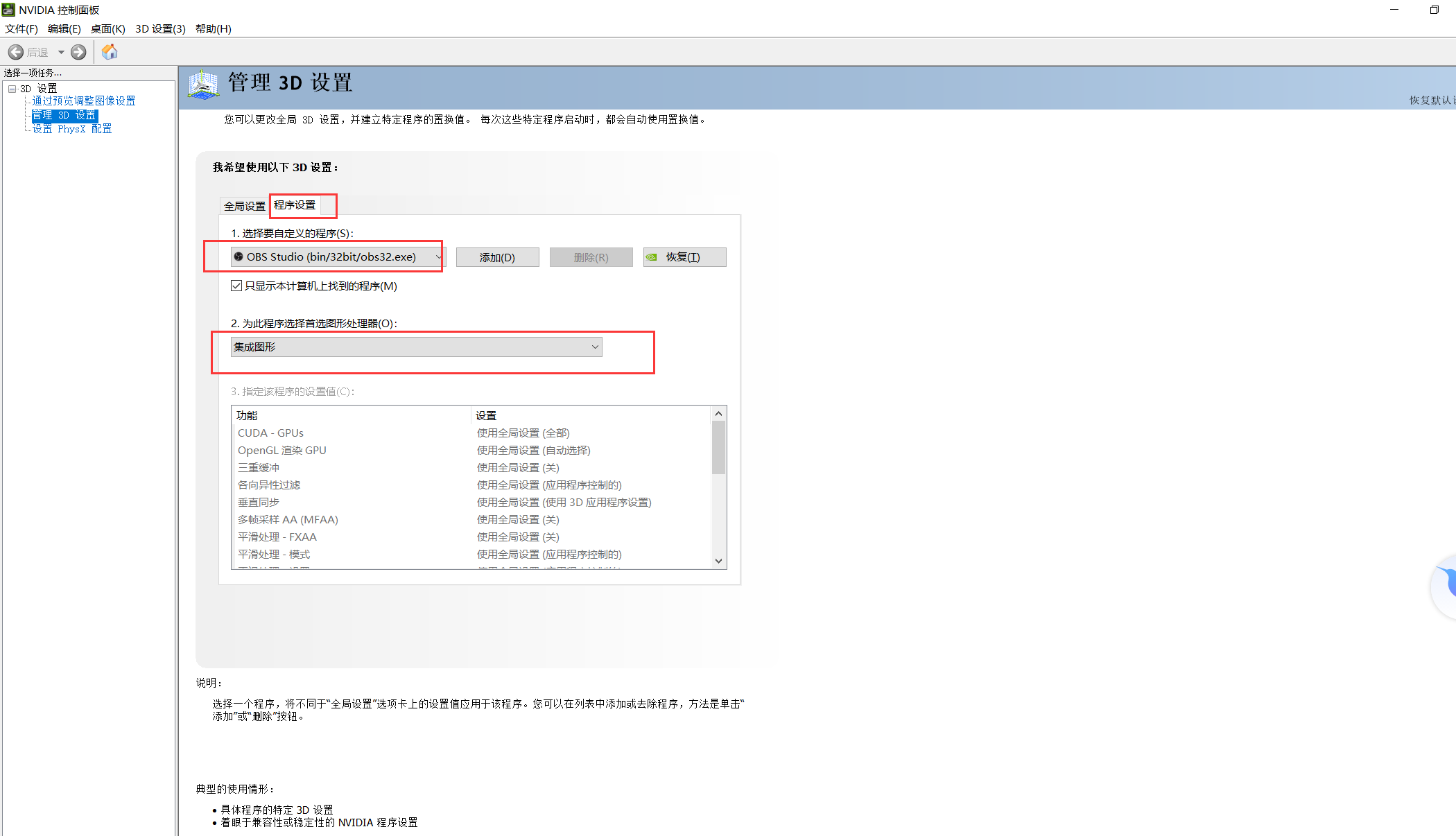Click the back navigation arrow
This screenshot has height=836, width=1456.
point(15,52)
